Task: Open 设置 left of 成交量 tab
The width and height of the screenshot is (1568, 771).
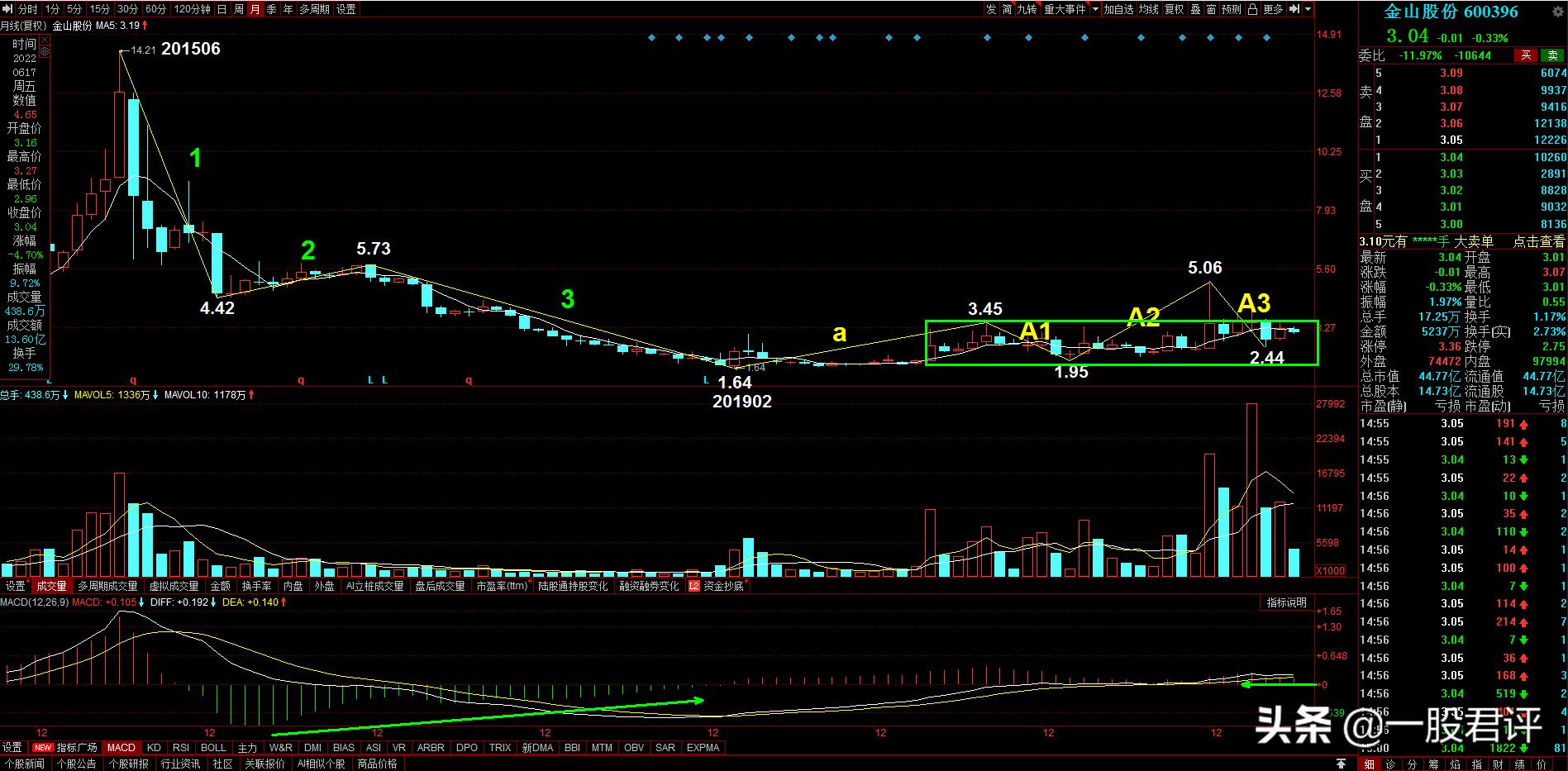Action: pos(15,586)
